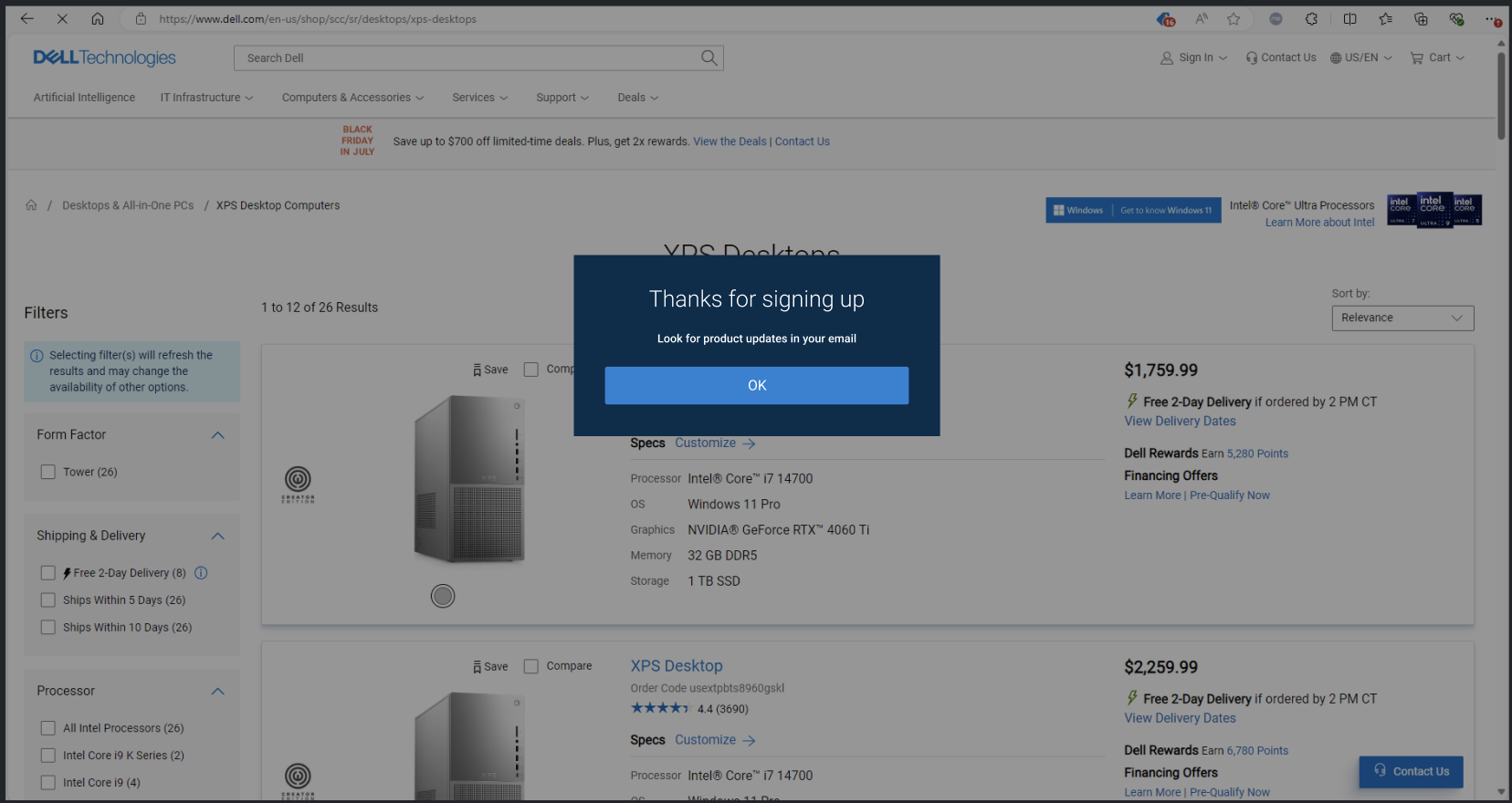
Task: Open the Support menu
Action: point(562,98)
